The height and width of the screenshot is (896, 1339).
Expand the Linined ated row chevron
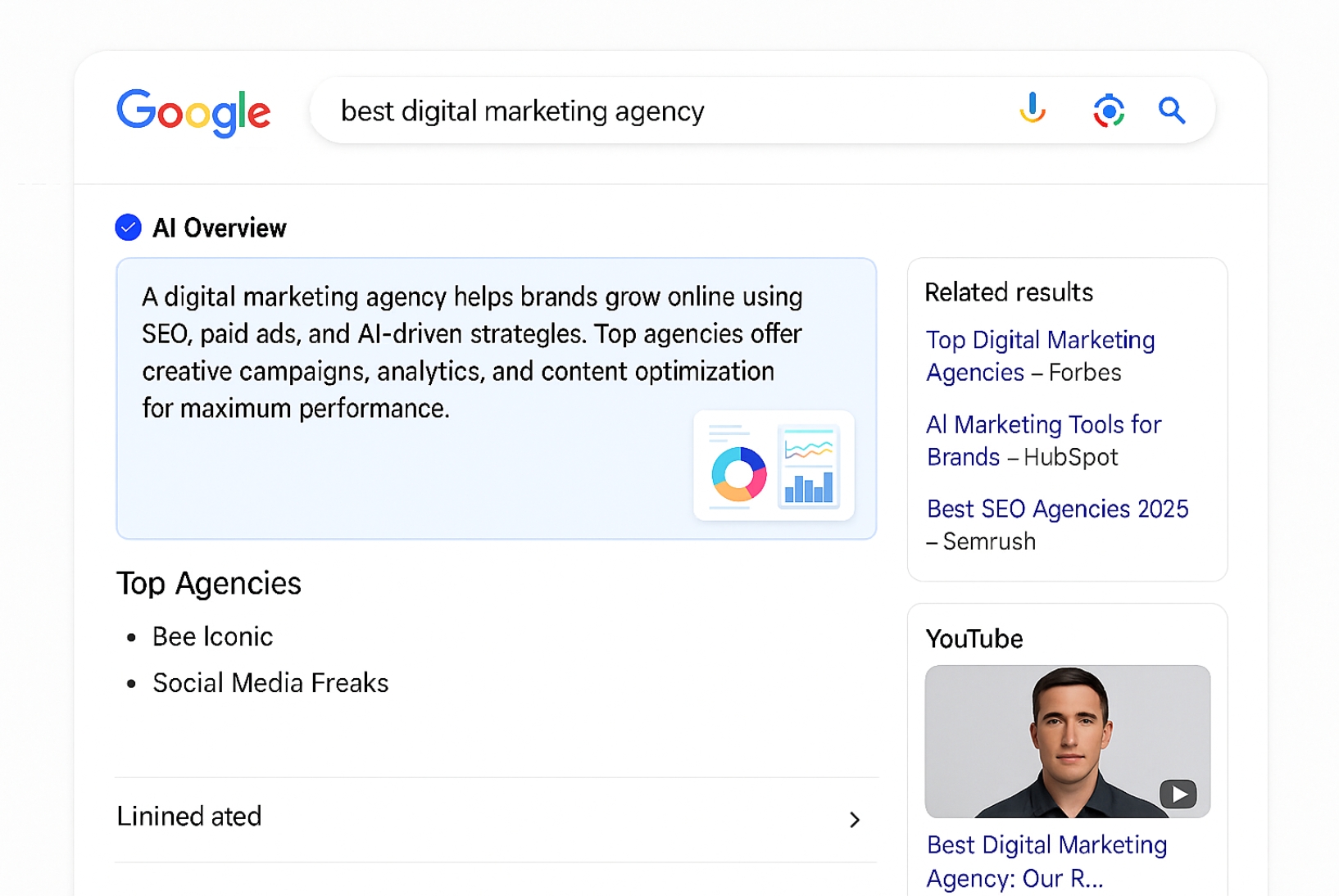tap(854, 820)
